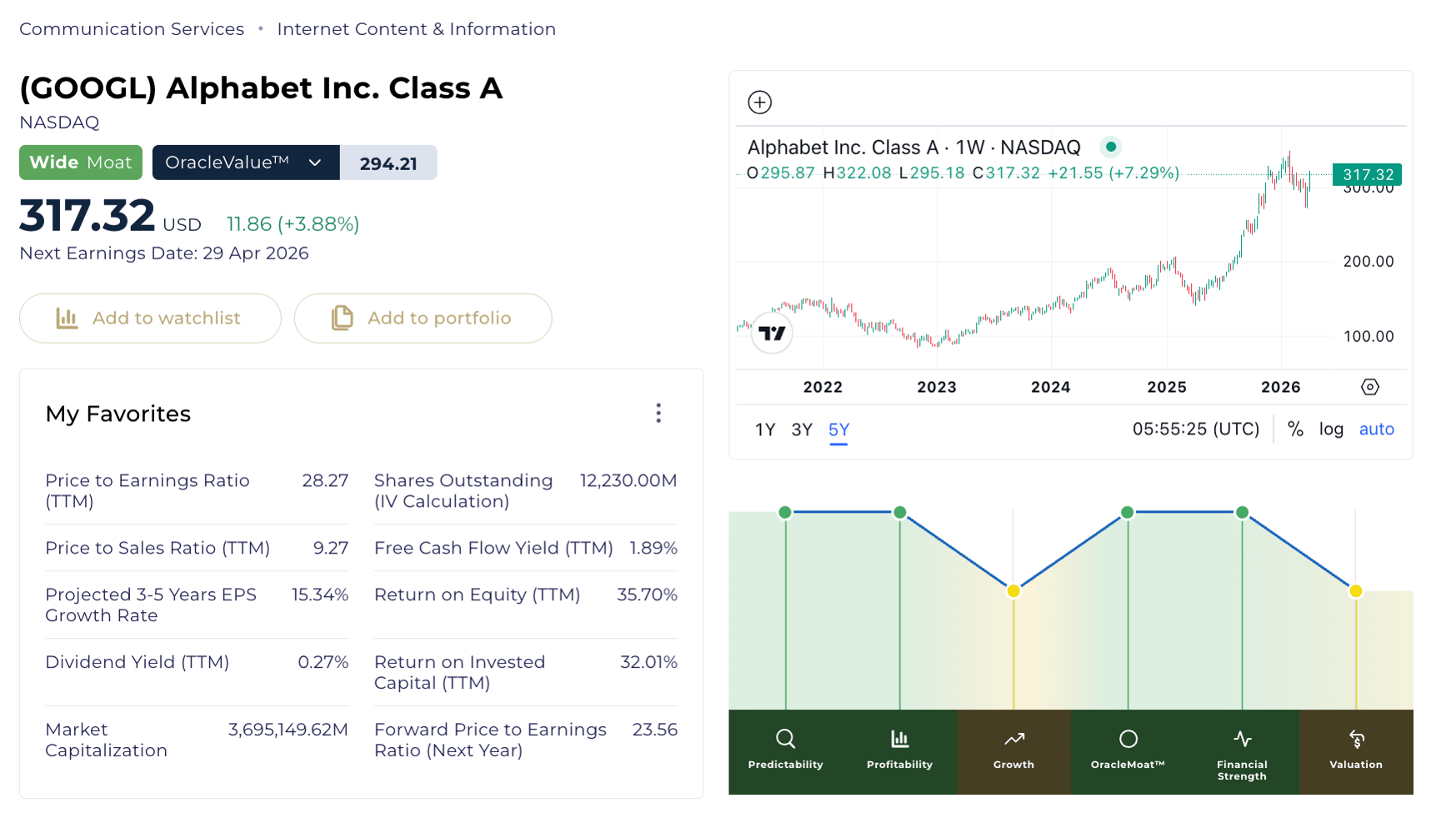Click Add to watchlist button

tap(150, 319)
